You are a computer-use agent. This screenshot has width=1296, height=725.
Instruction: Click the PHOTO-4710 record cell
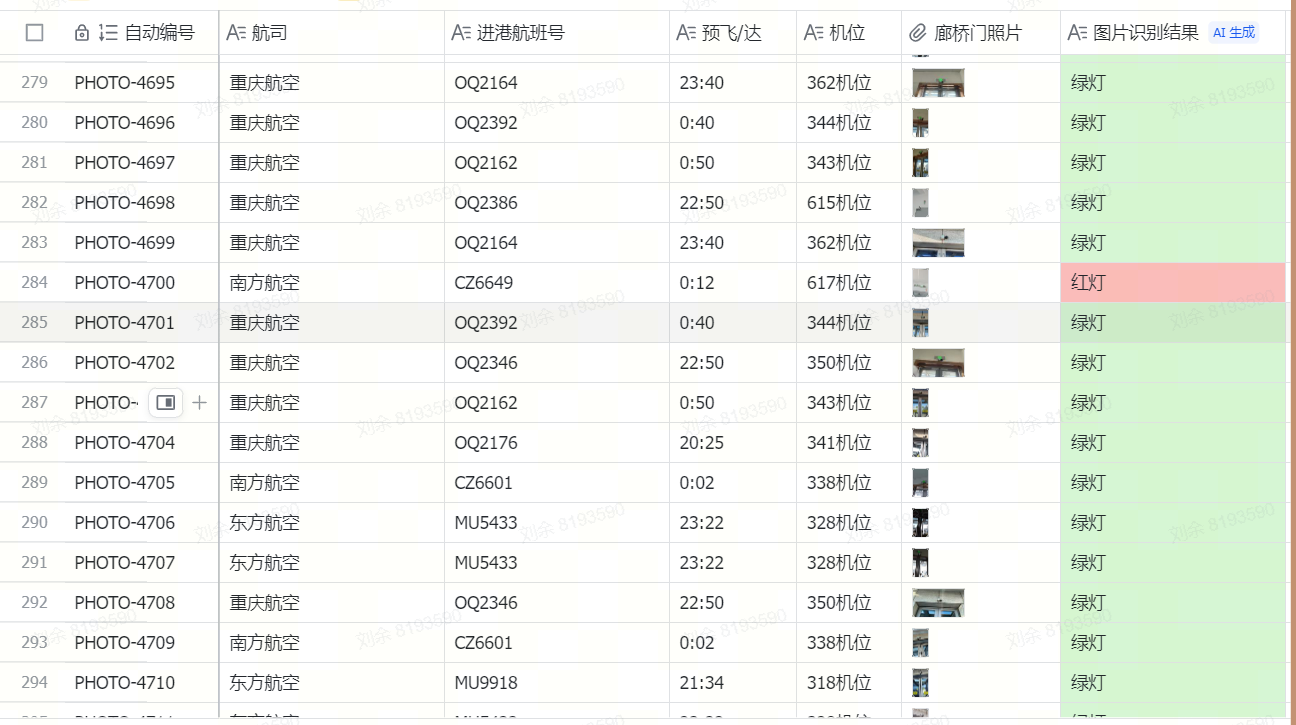(125, 683)
